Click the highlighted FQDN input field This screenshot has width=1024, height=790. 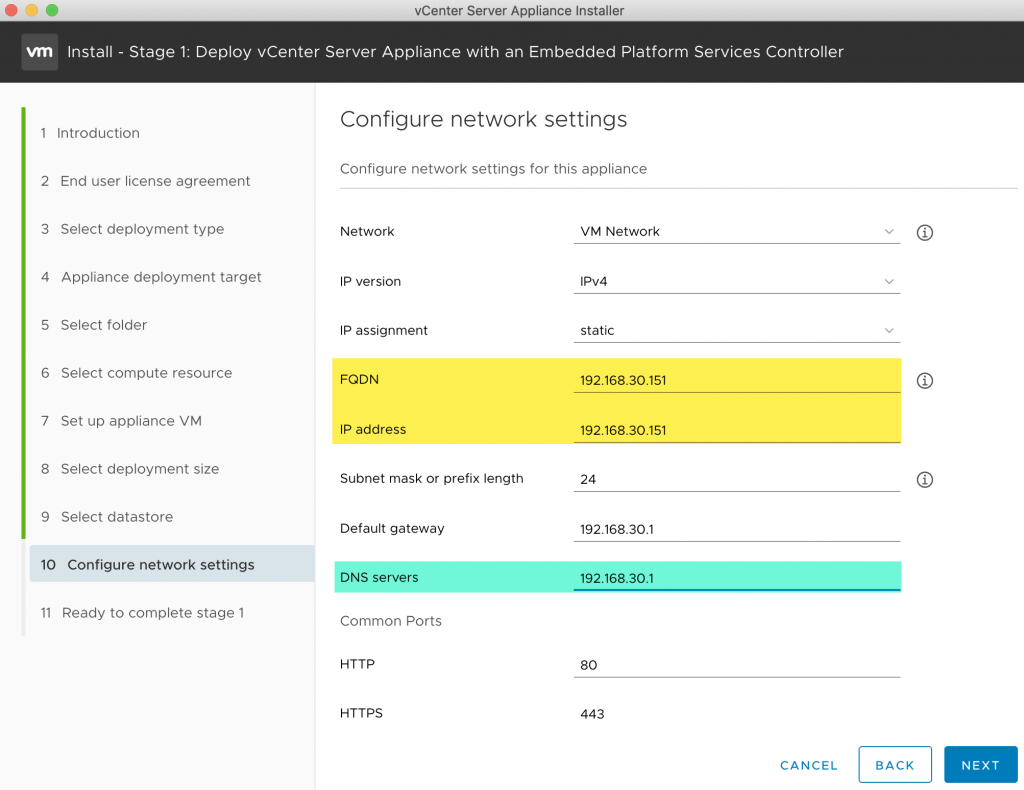[x=737, y=380]
